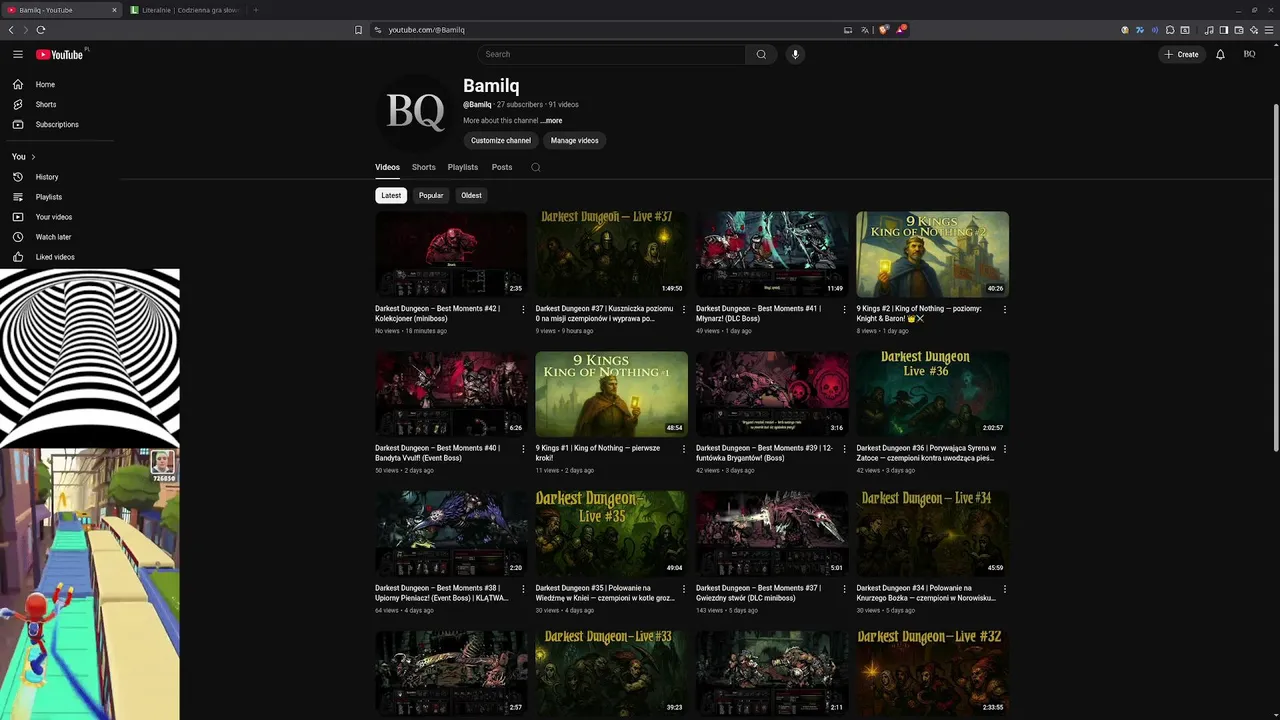Go back with browser back arrow
This screenshot has width=1280, height=720.
11,30
